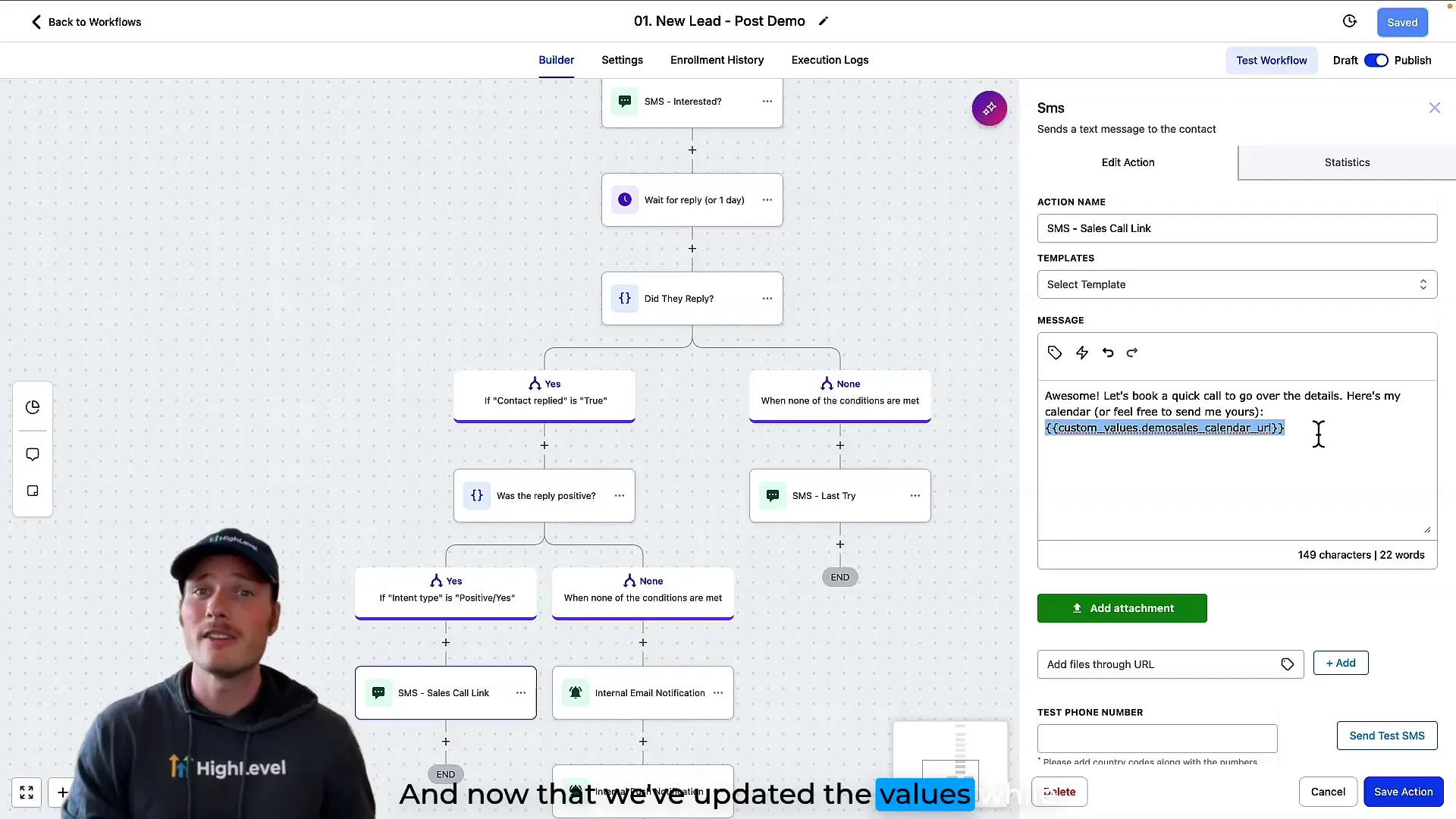Viewport: 1456px width, 819px height.
Task: Select the Wait for reply node
Action: (x=692, y=200)
